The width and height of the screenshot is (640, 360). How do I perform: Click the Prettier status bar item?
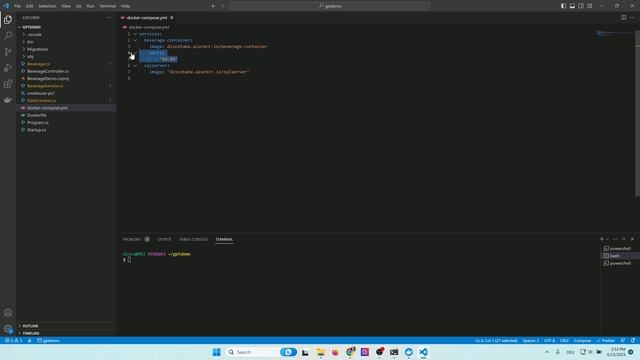[606, 340]
